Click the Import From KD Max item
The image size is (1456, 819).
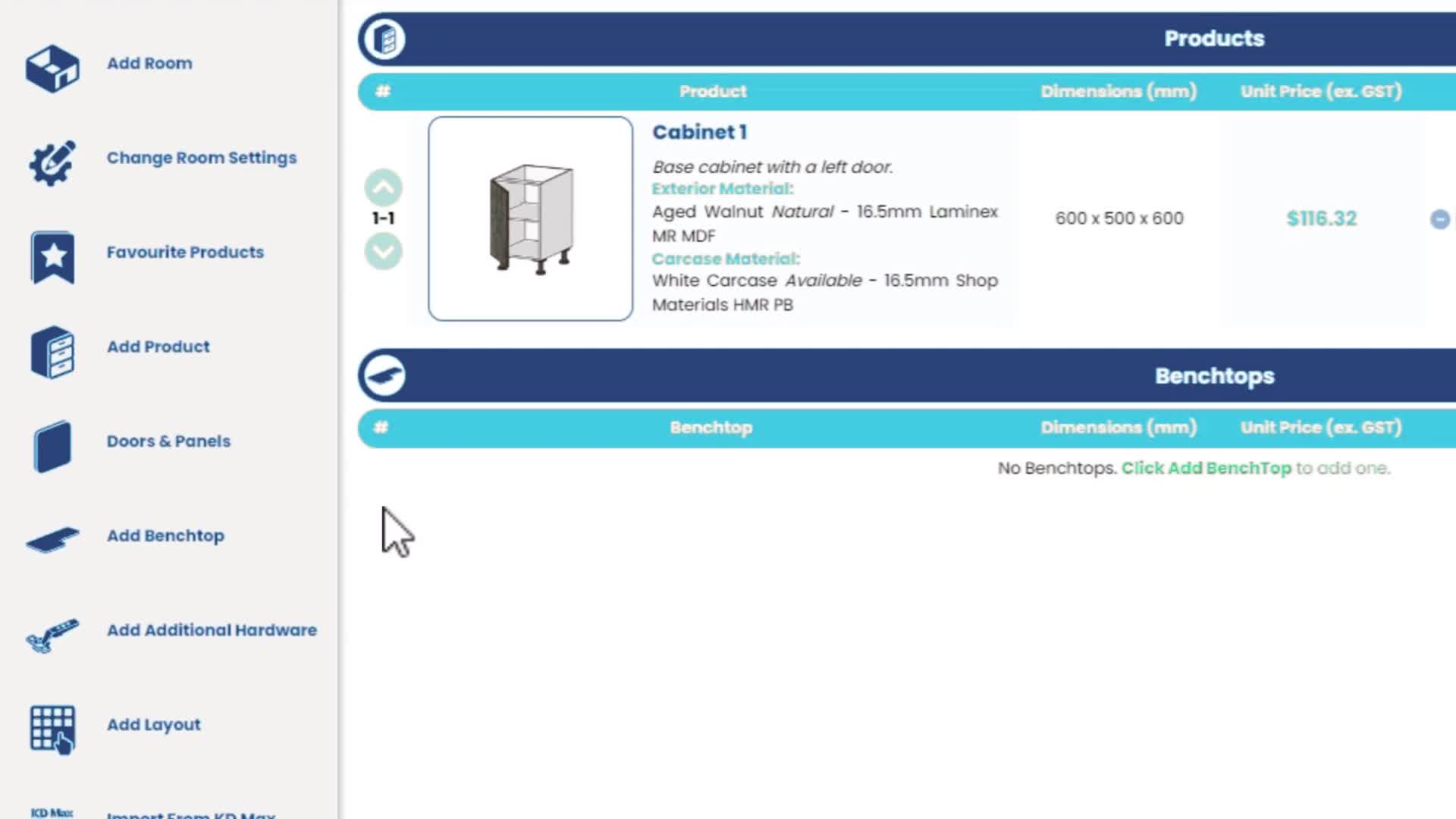tap(152, 813)
